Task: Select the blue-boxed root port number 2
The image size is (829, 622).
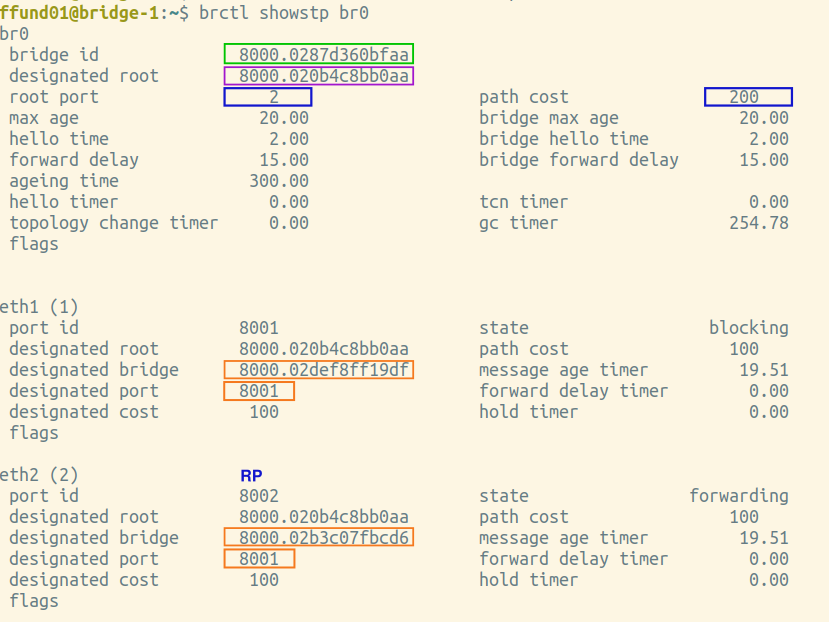Action: [x=268, y=97]
